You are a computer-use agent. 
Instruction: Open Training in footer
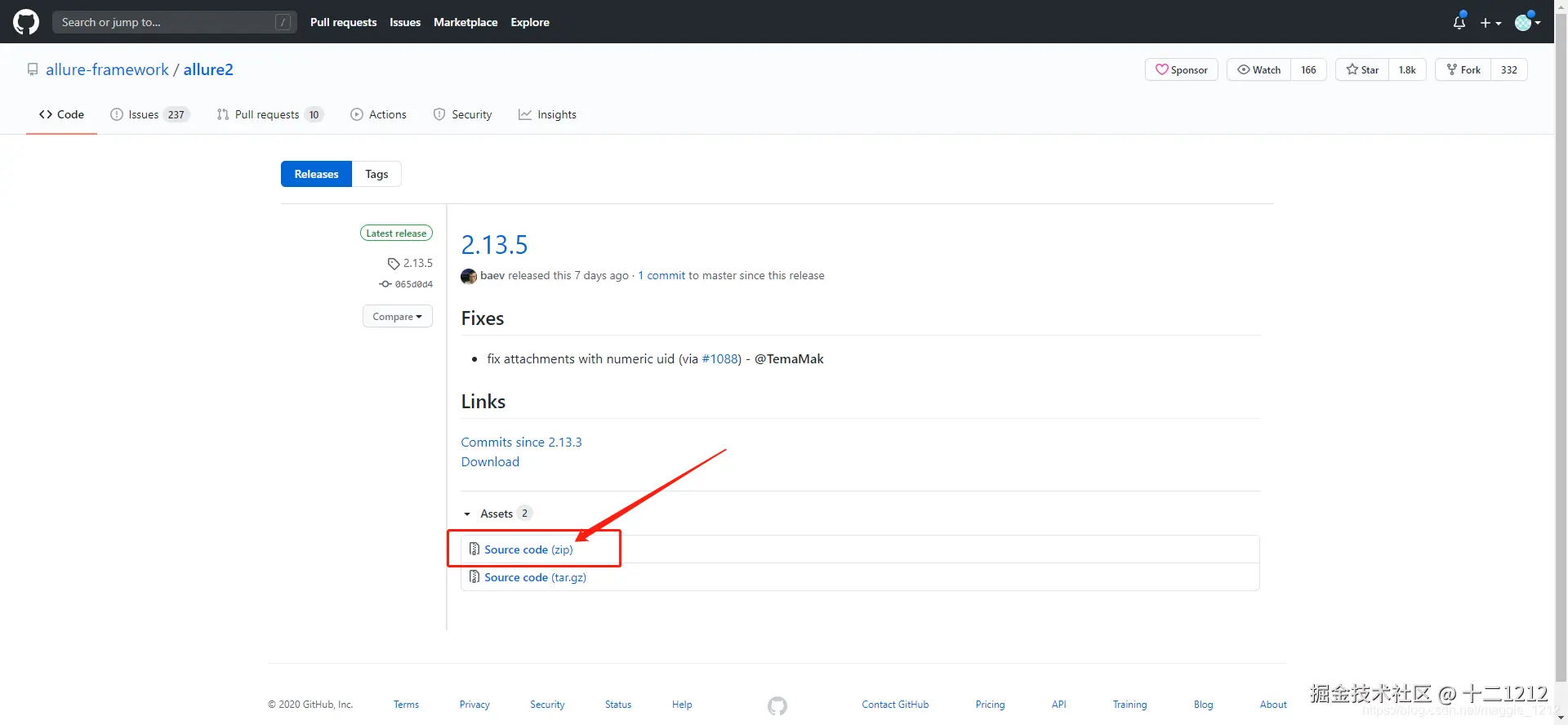pyautogui.click(x=1129, y=705)
